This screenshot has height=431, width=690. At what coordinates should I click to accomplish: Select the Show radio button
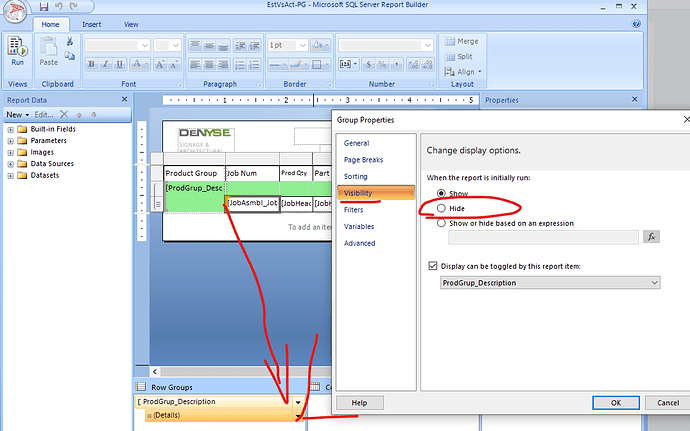441,193
